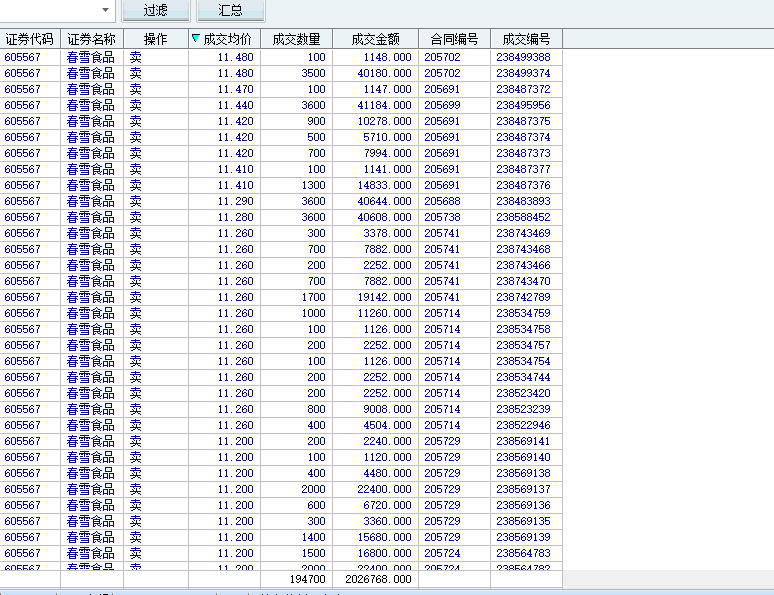This screenshot has height=595, width=774.
Task: Select trade number 238534759
Action: pyautogui.click(x=523, y=313)
